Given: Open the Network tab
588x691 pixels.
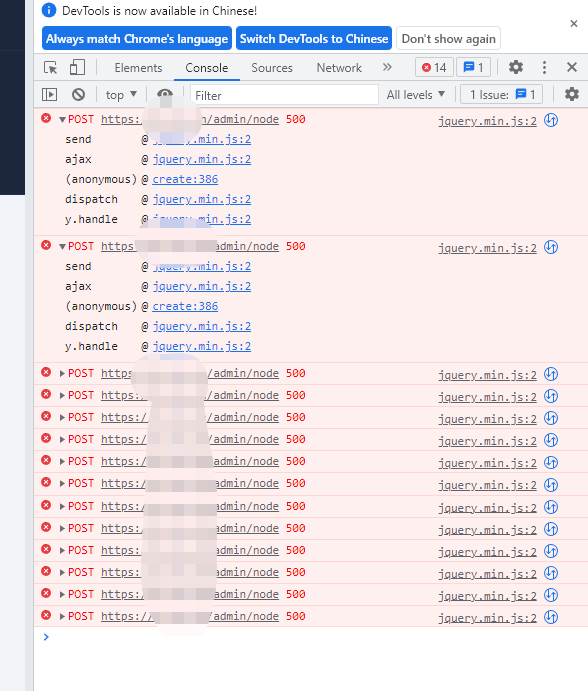Looking at the screenshot, I should [x=339, y=68].
